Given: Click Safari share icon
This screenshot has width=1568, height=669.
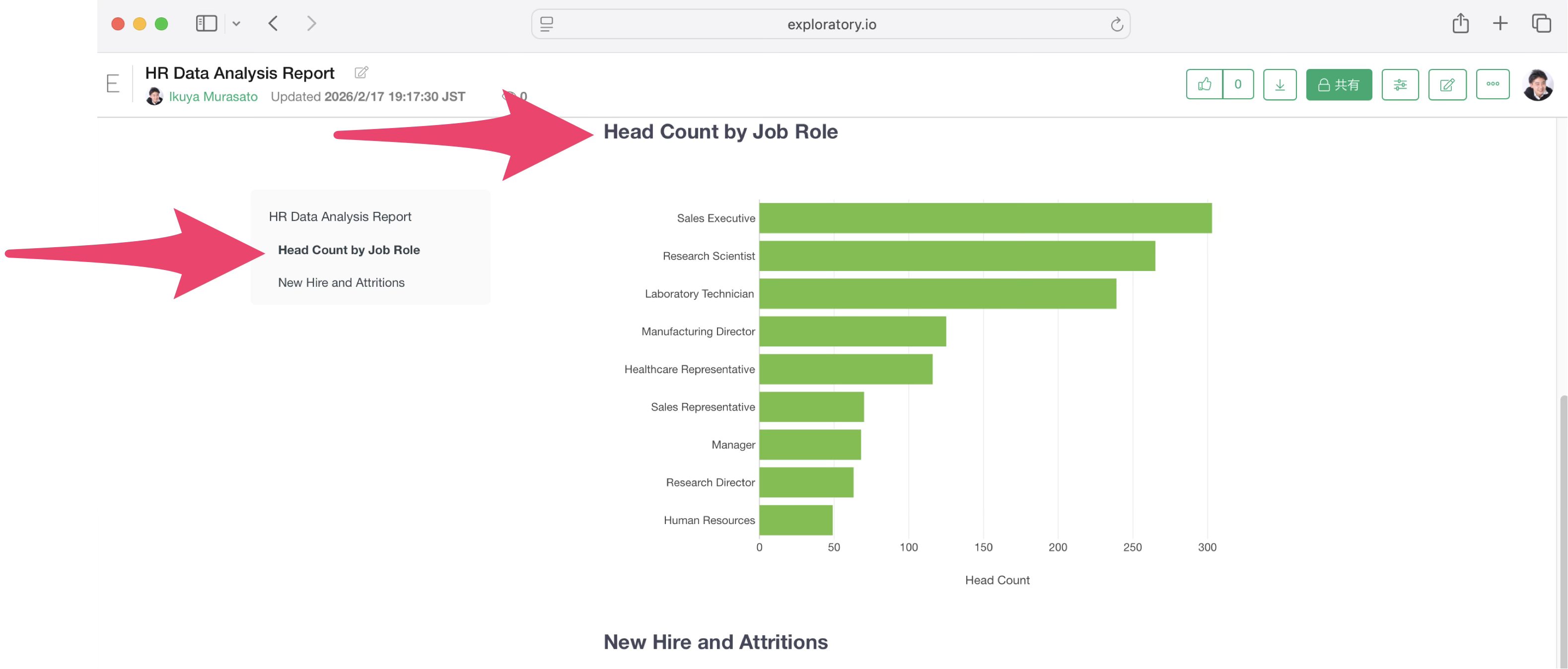Looking at the screenshot, I should (1460, 24).
